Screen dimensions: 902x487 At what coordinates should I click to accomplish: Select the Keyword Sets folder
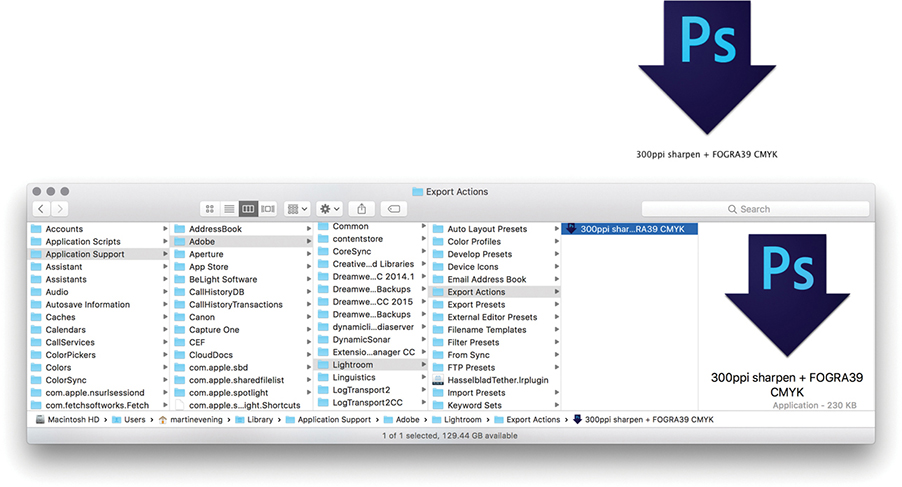[495, 405]
